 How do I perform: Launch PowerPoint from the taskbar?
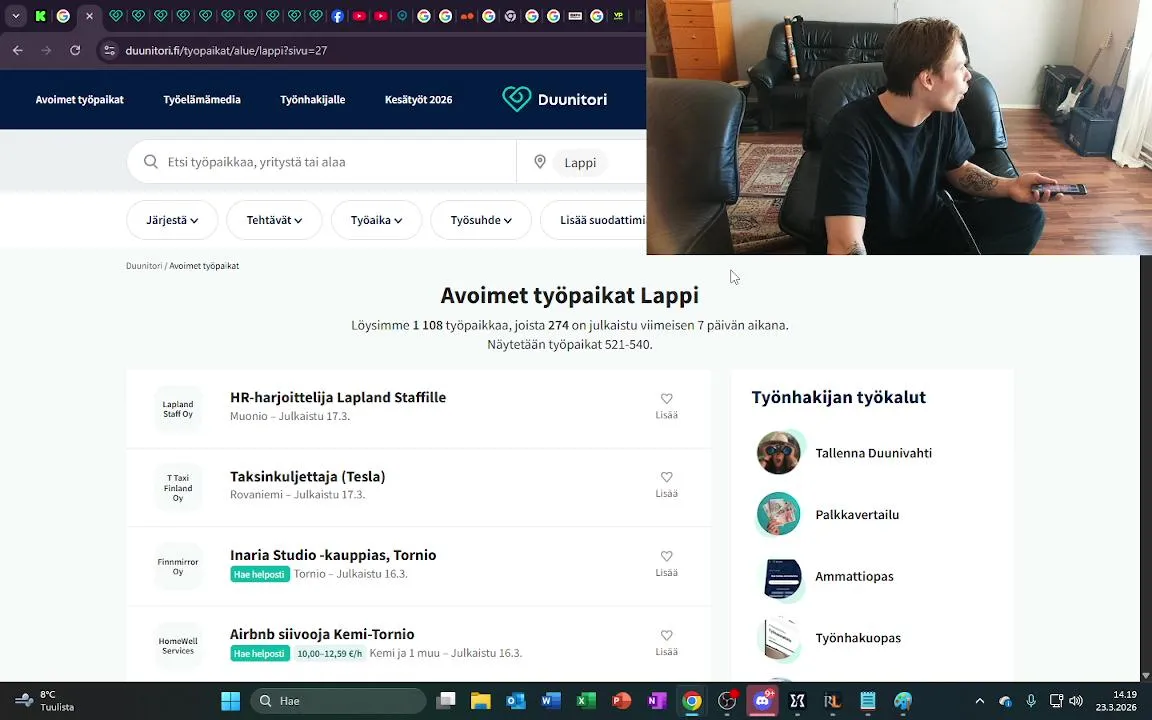coord(622,701)
